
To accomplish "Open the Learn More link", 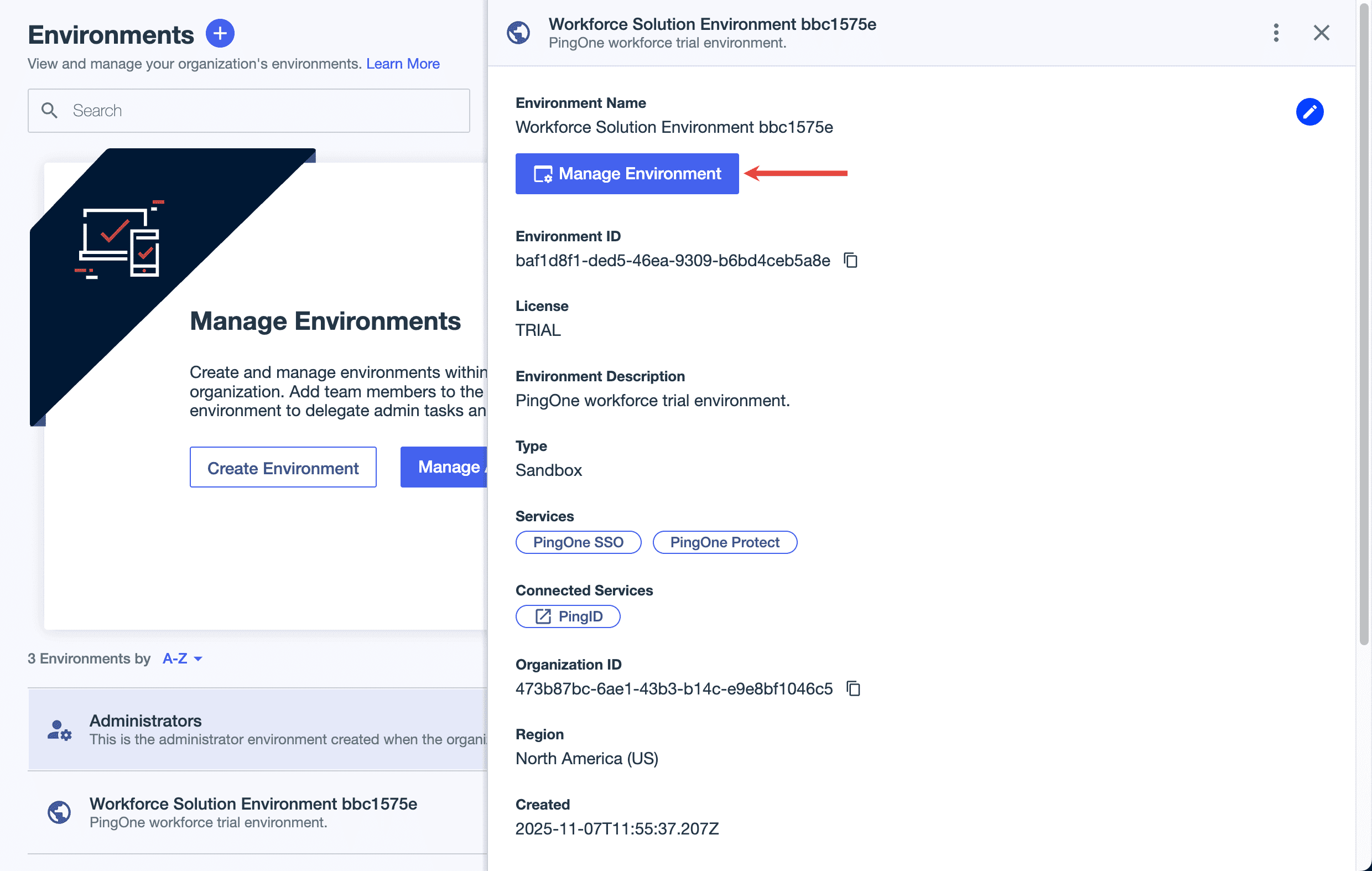I will pos(403,63).
